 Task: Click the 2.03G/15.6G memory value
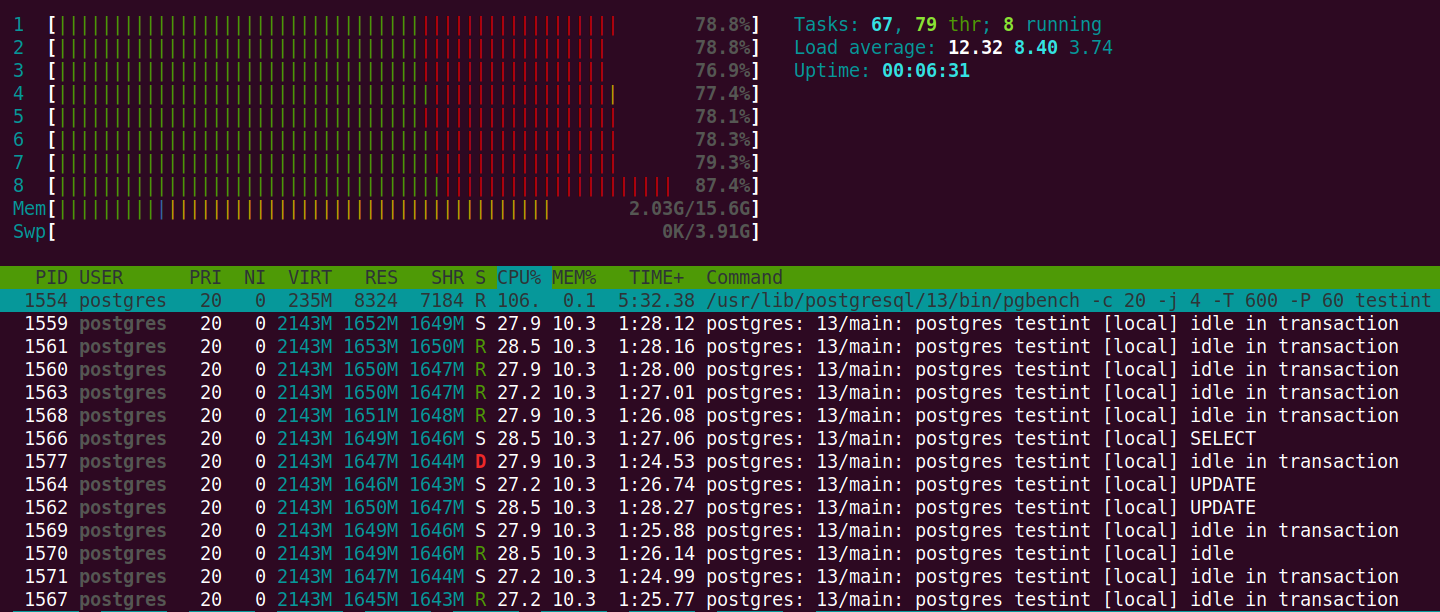pos(689,208)
